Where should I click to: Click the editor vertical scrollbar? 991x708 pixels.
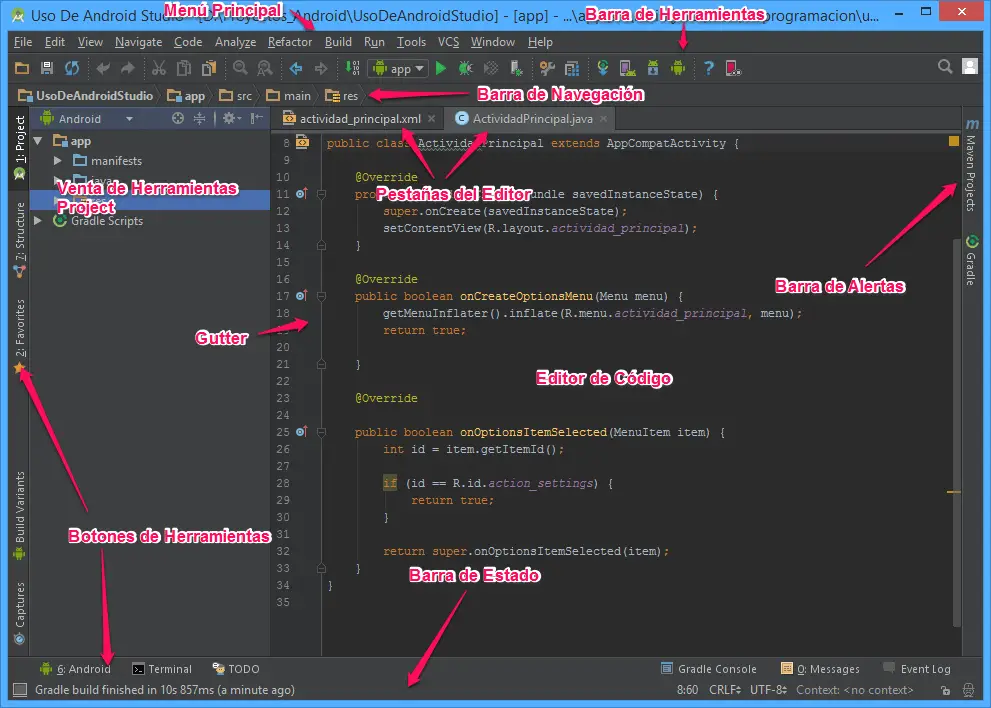tap(957, 432)
